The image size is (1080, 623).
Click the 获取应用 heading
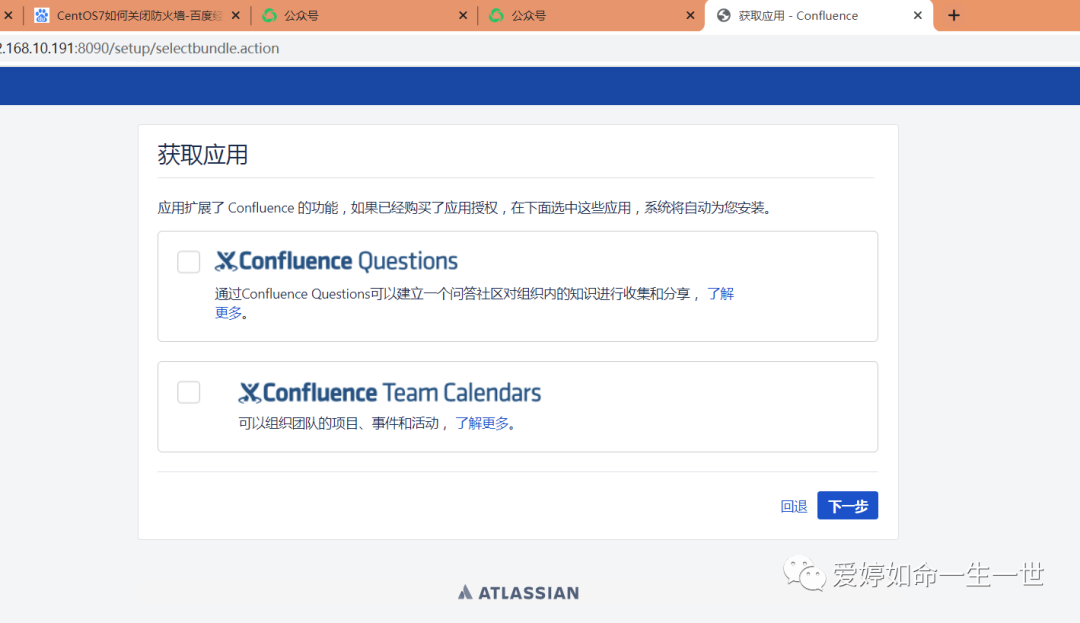point(202,155)
